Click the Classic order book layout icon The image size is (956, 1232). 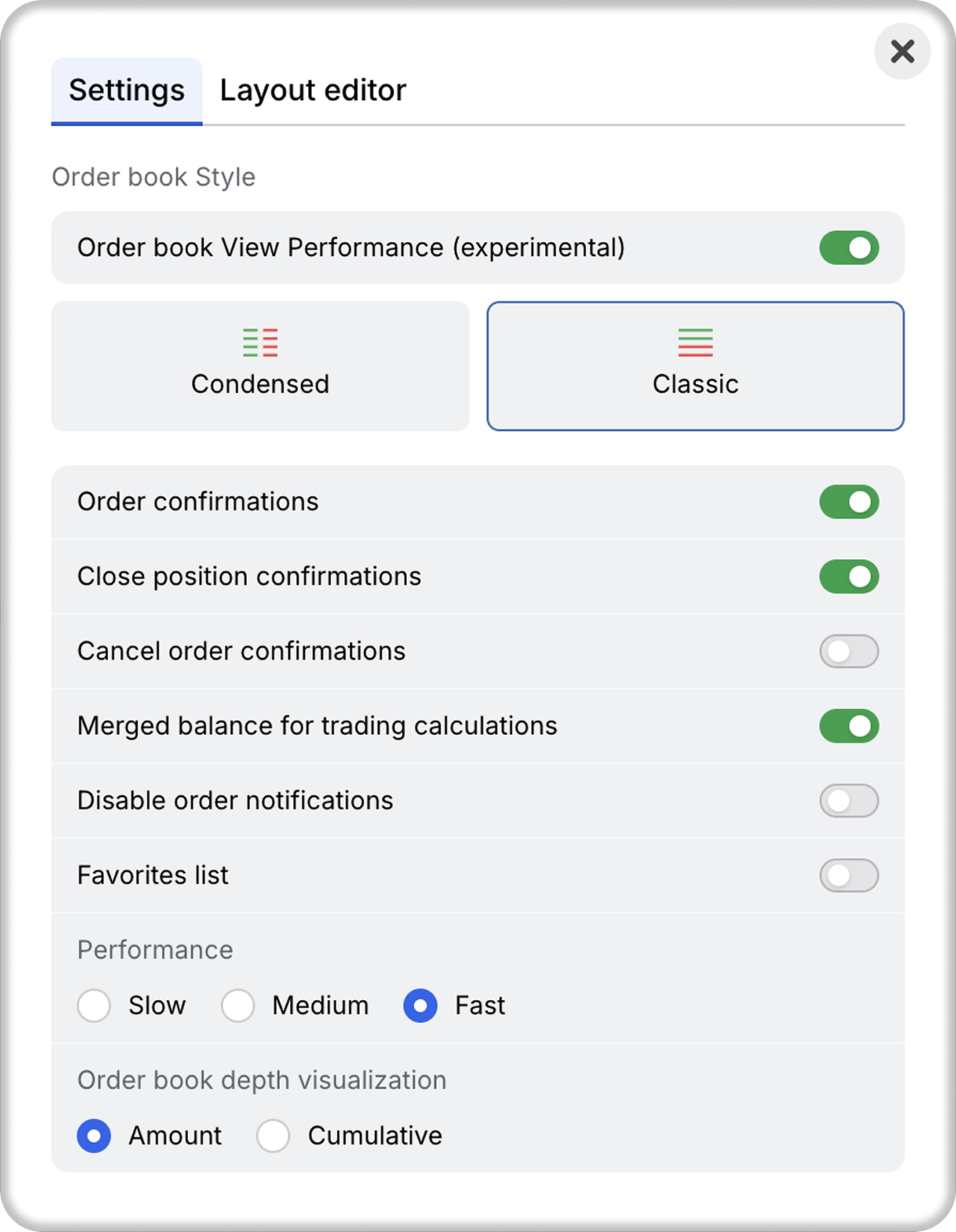point(696,343)
